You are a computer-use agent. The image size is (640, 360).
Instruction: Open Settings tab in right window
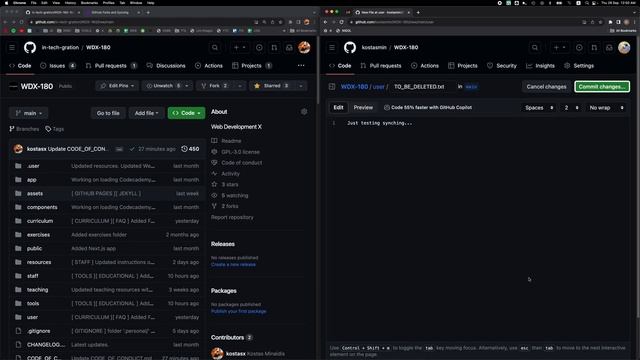pyautogui.click(x=579, y=66)
